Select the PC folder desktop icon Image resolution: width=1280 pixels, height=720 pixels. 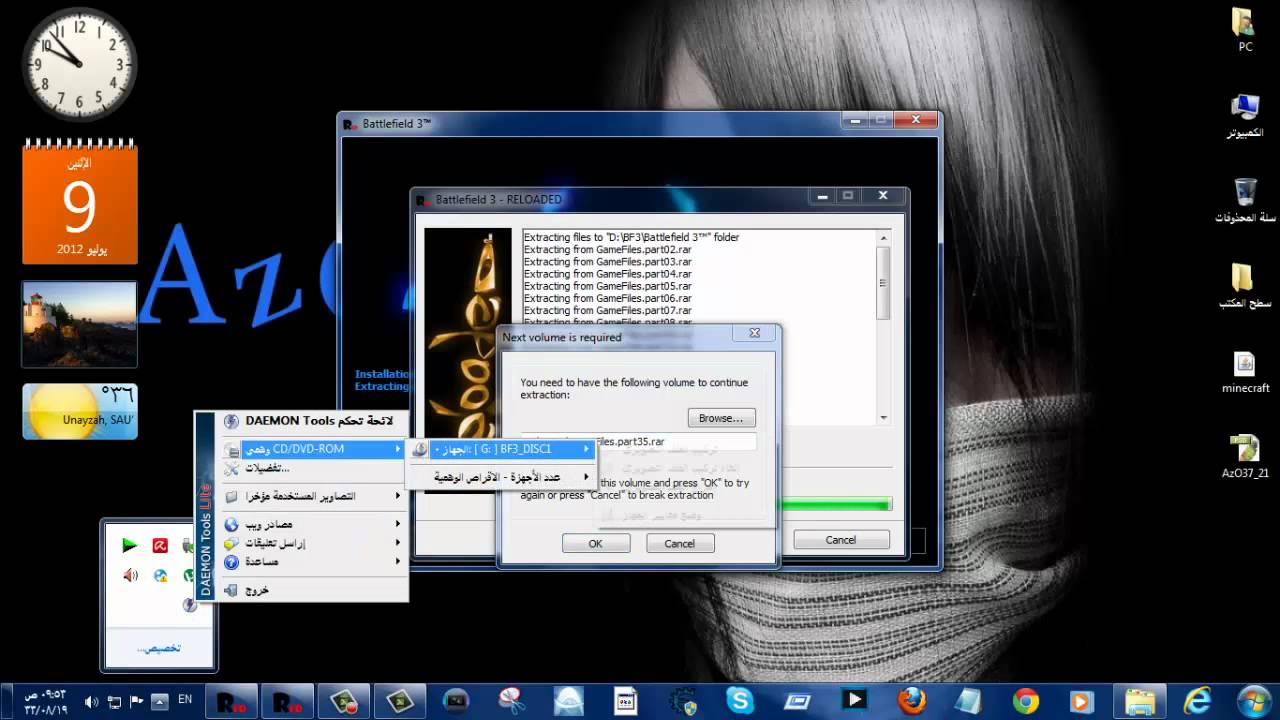tap(1245, 30)
